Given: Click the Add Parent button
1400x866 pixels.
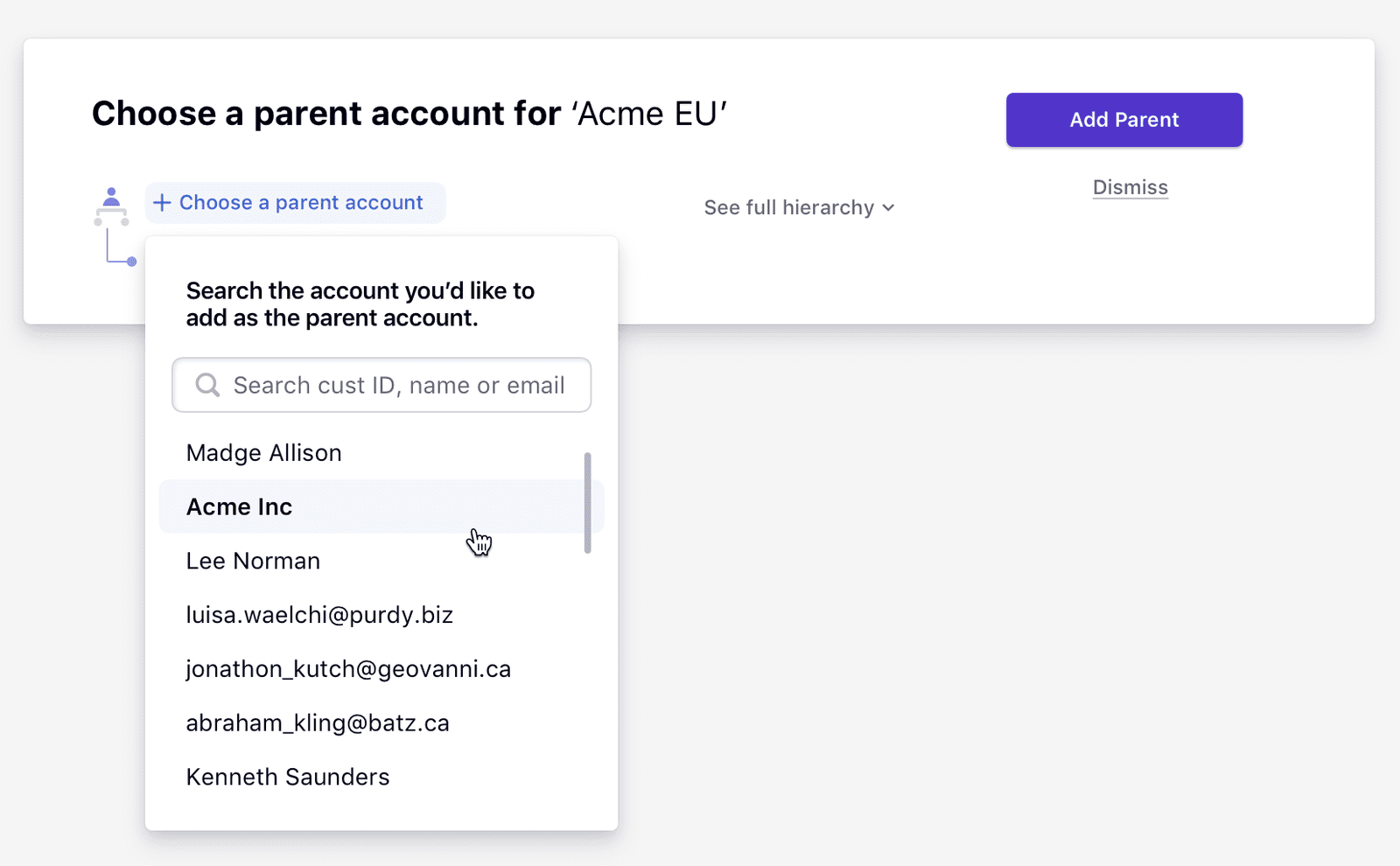Looking at the screenshot, I should click(x=1124, y=120).
